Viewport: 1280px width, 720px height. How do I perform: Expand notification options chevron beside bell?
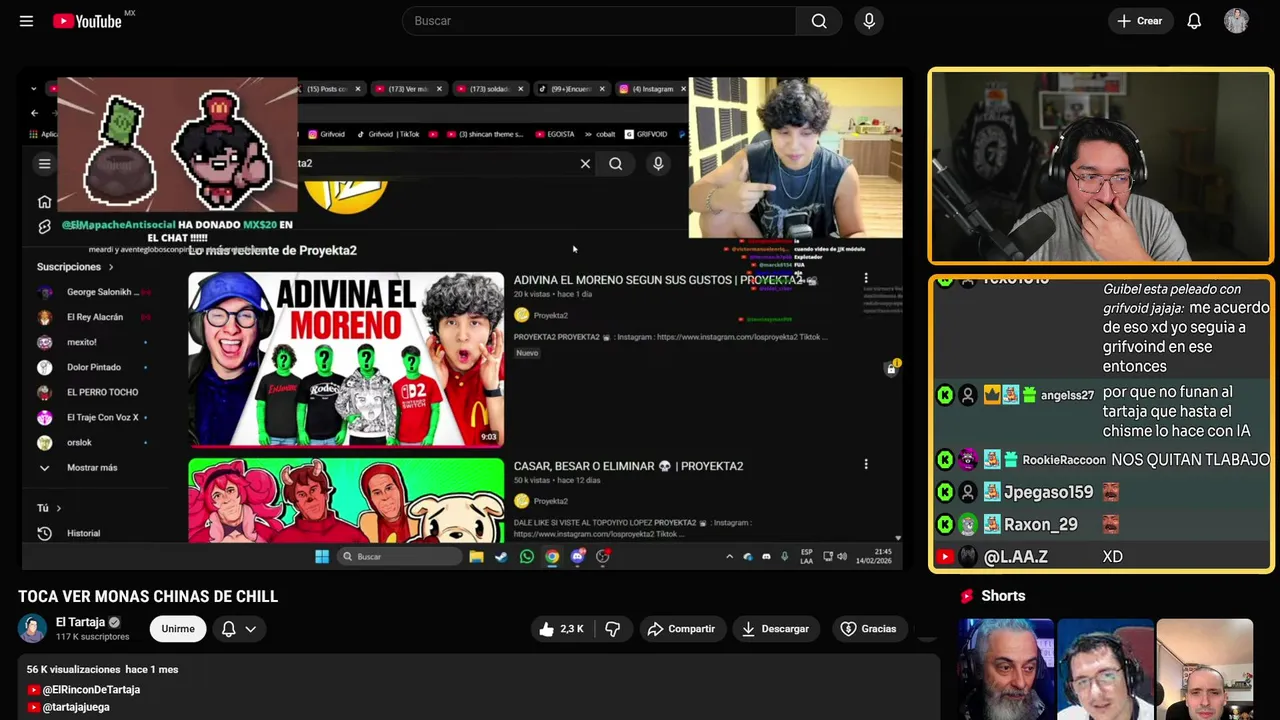(x=251, y=629)
